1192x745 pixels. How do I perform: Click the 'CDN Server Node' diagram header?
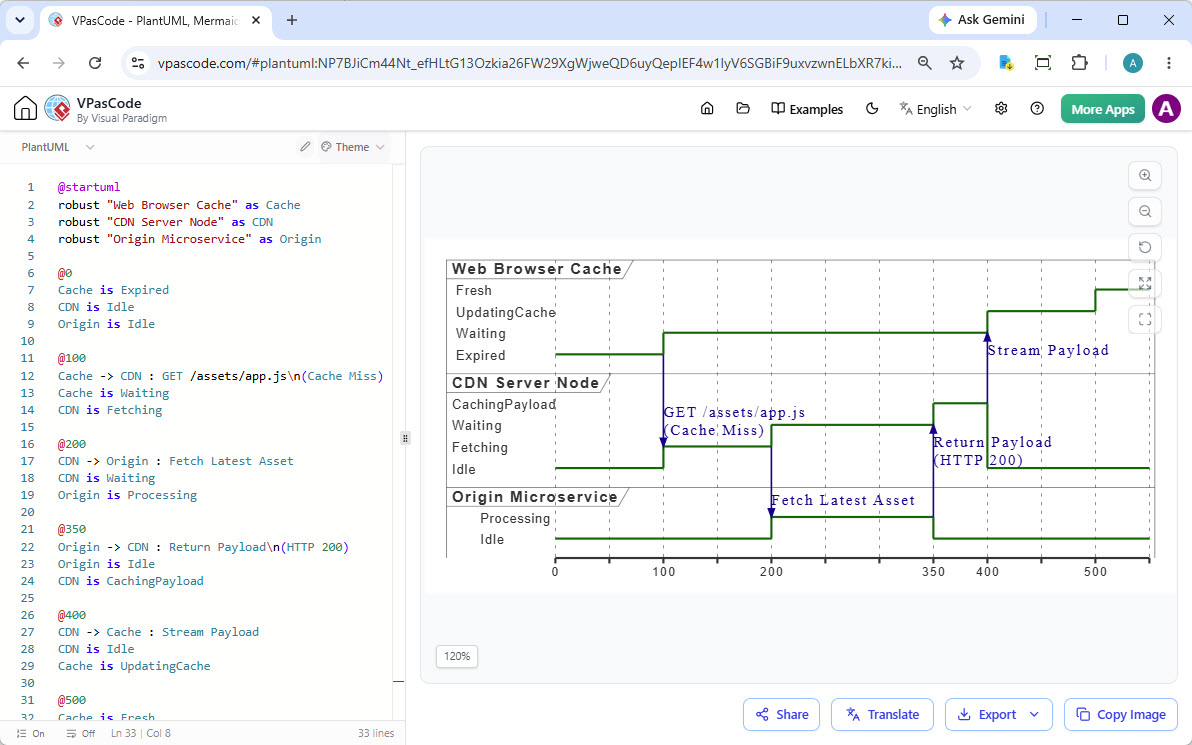point(525,382)
